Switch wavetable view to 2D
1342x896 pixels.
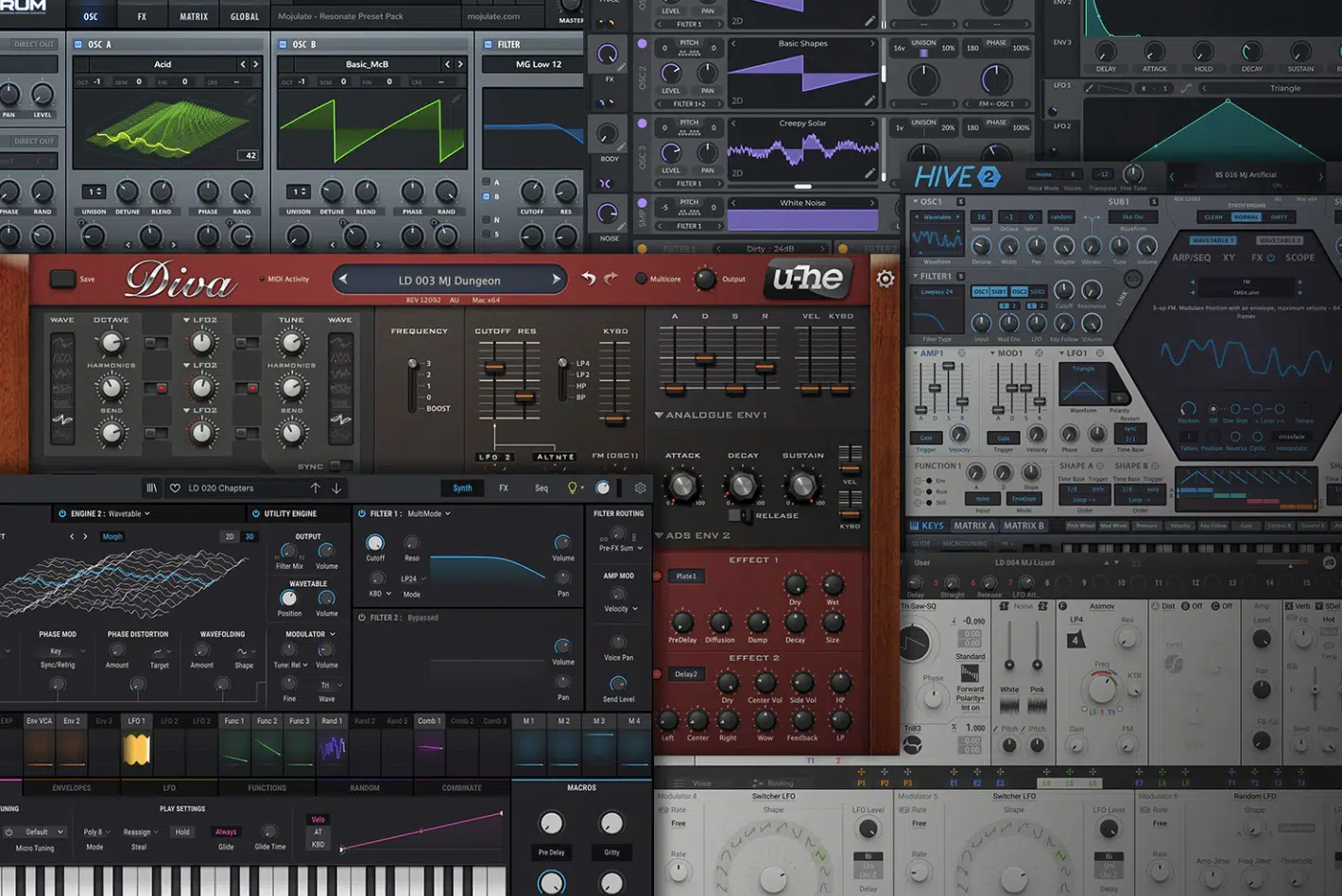click(x=229, y=536)
